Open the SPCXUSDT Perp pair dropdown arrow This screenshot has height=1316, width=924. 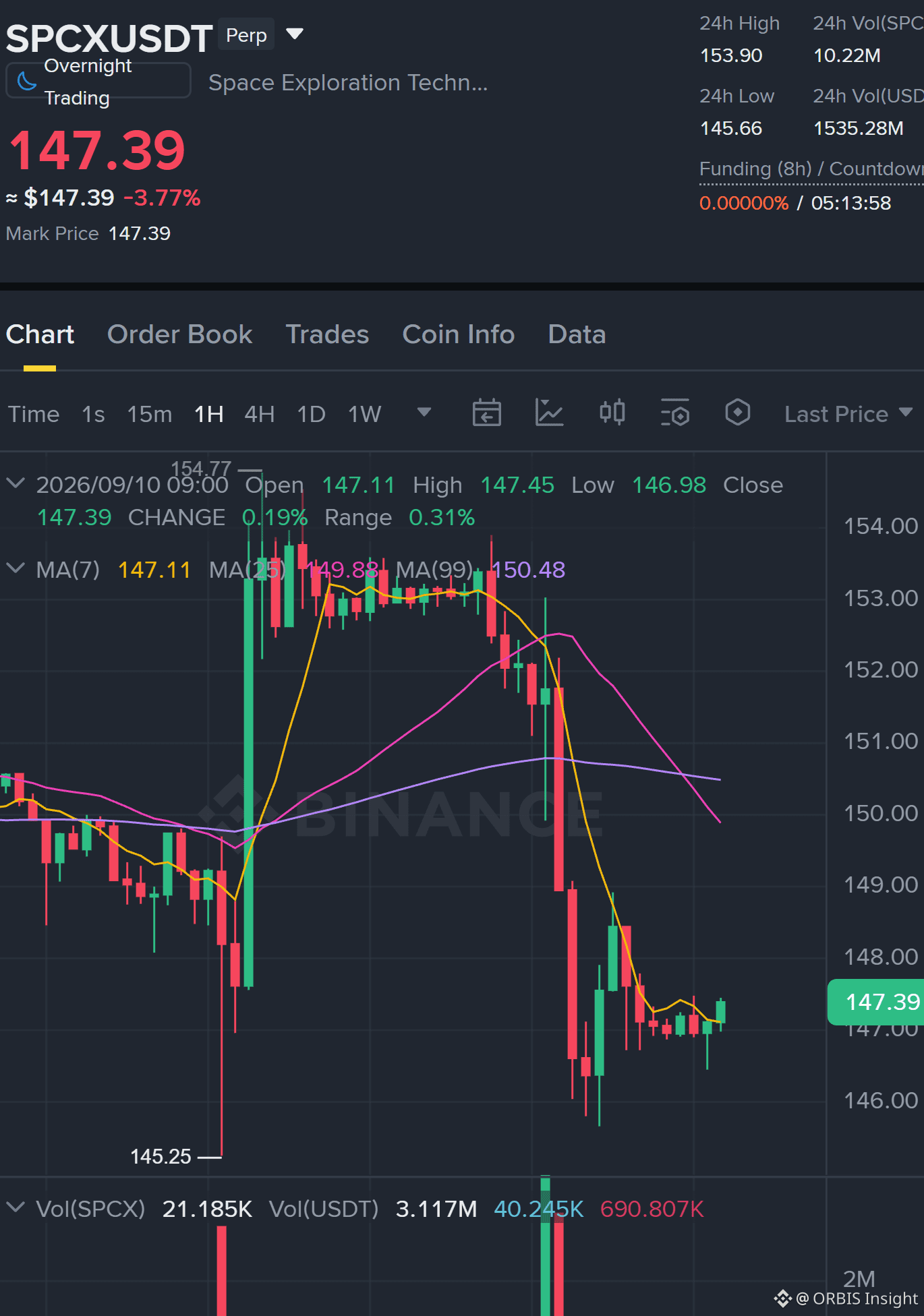tap(295, 34)
